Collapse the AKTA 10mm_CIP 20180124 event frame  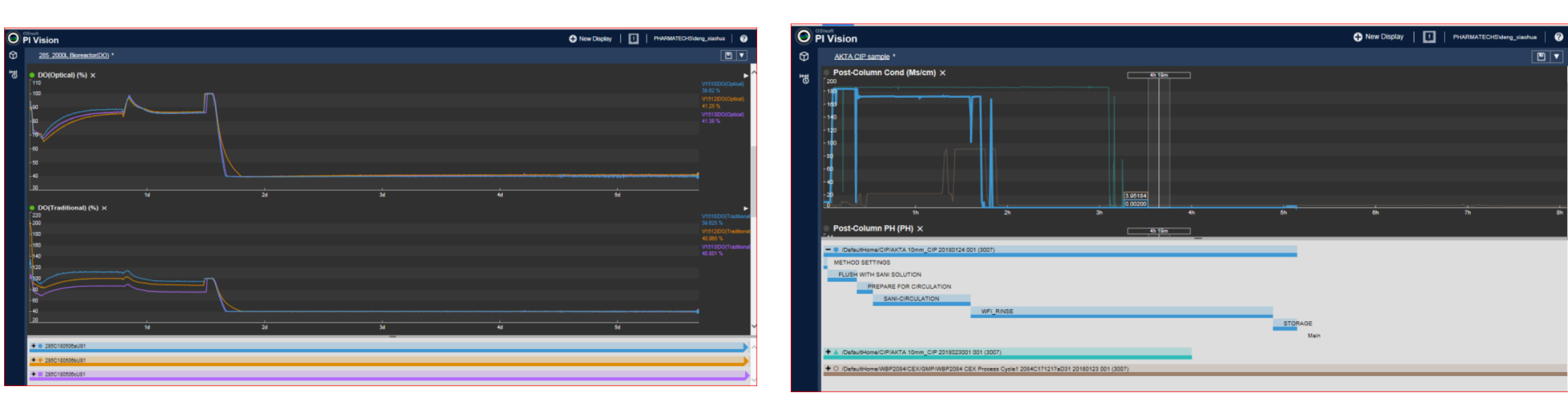(828, 249)
